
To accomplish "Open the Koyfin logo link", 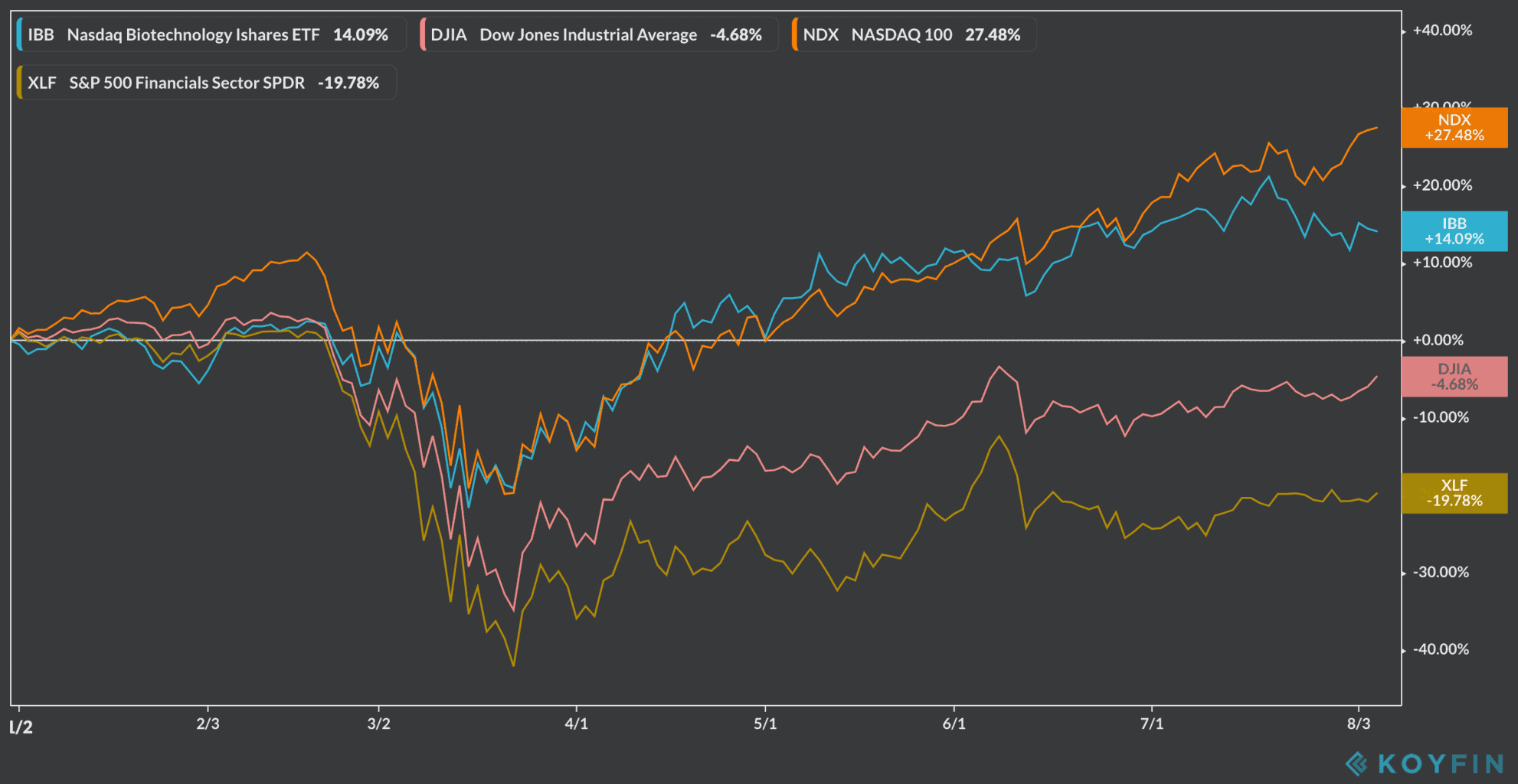I will point(1425,763).
